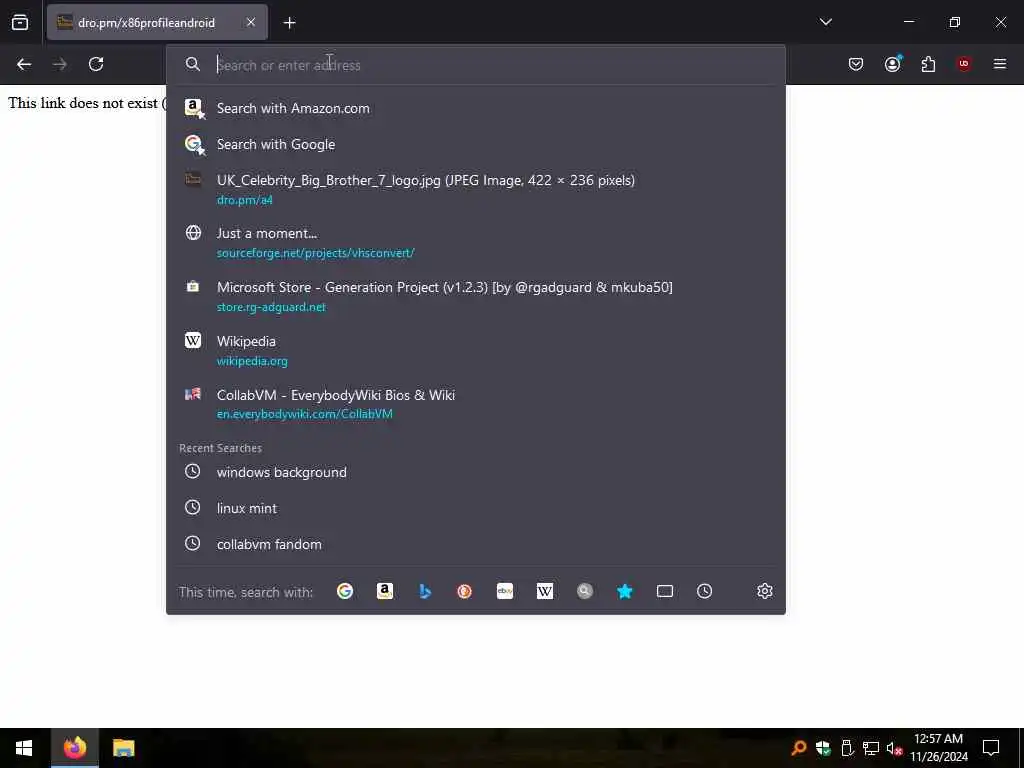Open File Explorer from the taskbar

(x=123, y=748)
